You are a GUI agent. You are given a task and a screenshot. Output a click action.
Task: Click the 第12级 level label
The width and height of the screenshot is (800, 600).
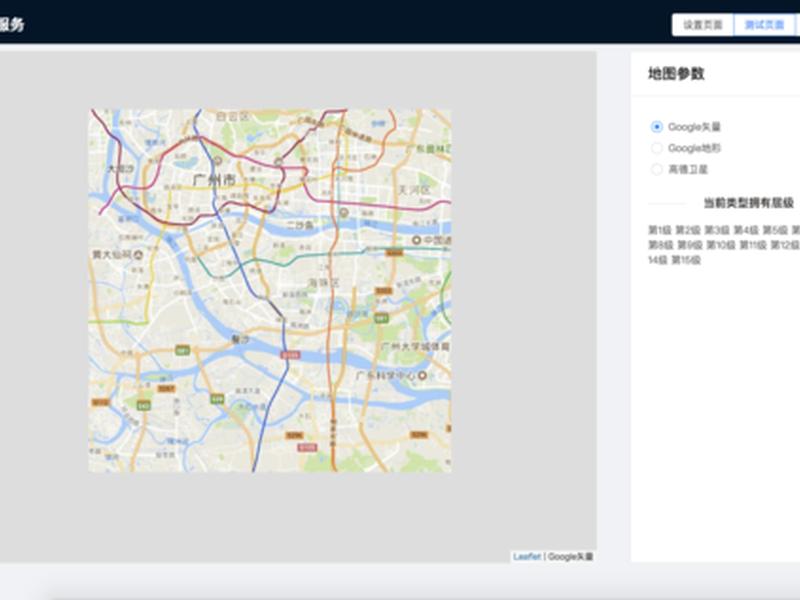click(x=785, y=245)
